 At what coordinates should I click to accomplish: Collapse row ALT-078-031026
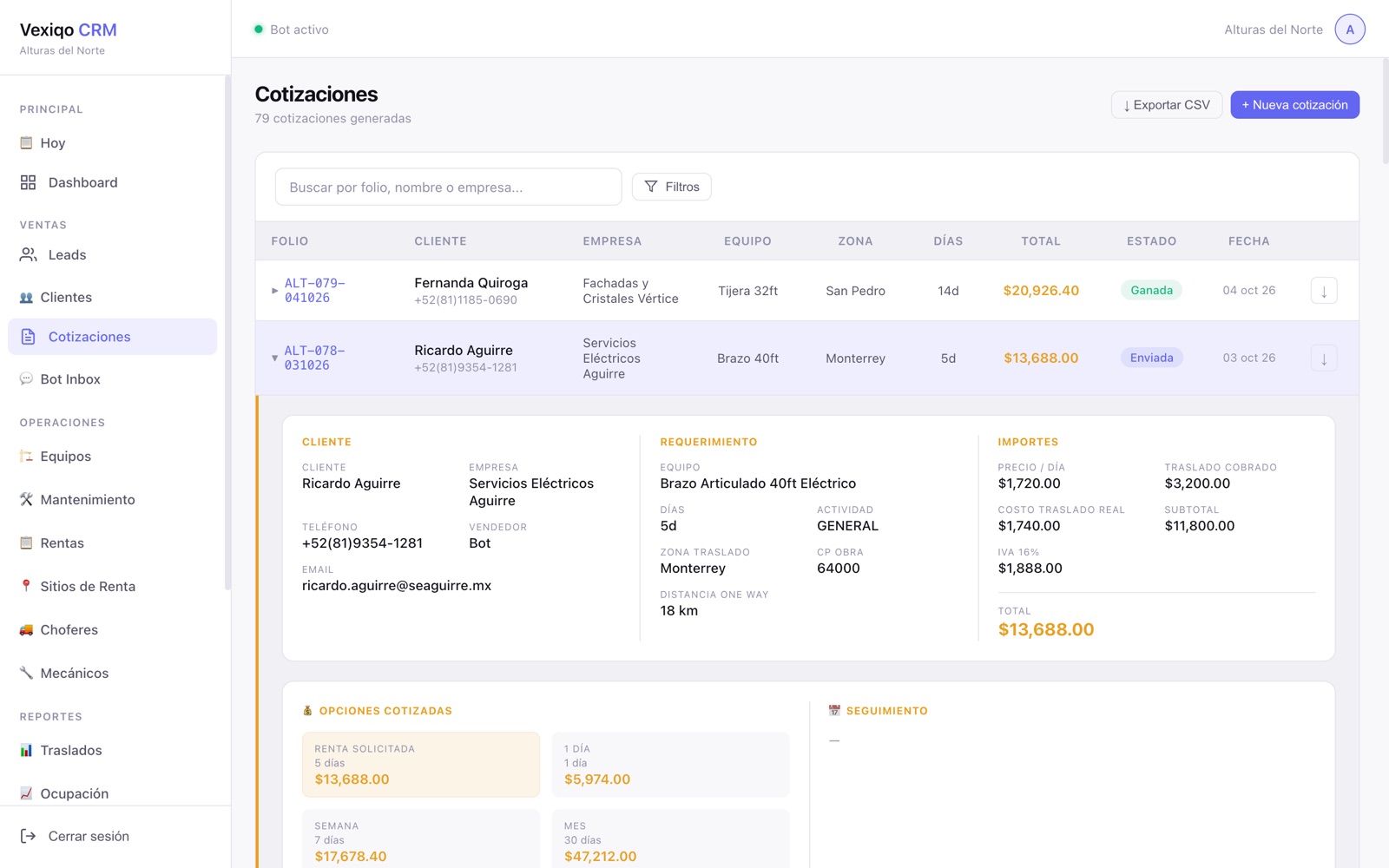[274, 358]
